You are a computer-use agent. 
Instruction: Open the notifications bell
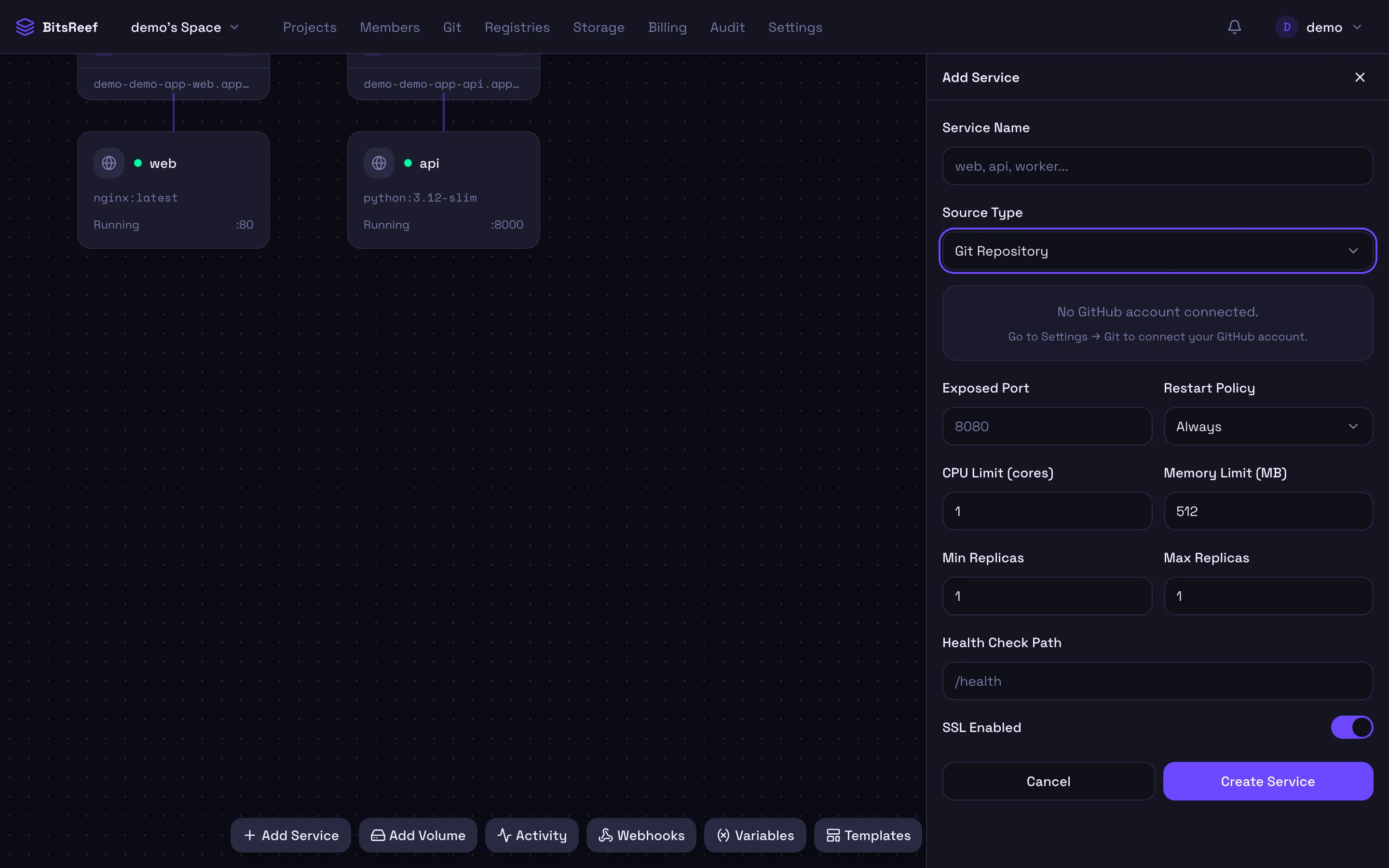pos(1234,27)
